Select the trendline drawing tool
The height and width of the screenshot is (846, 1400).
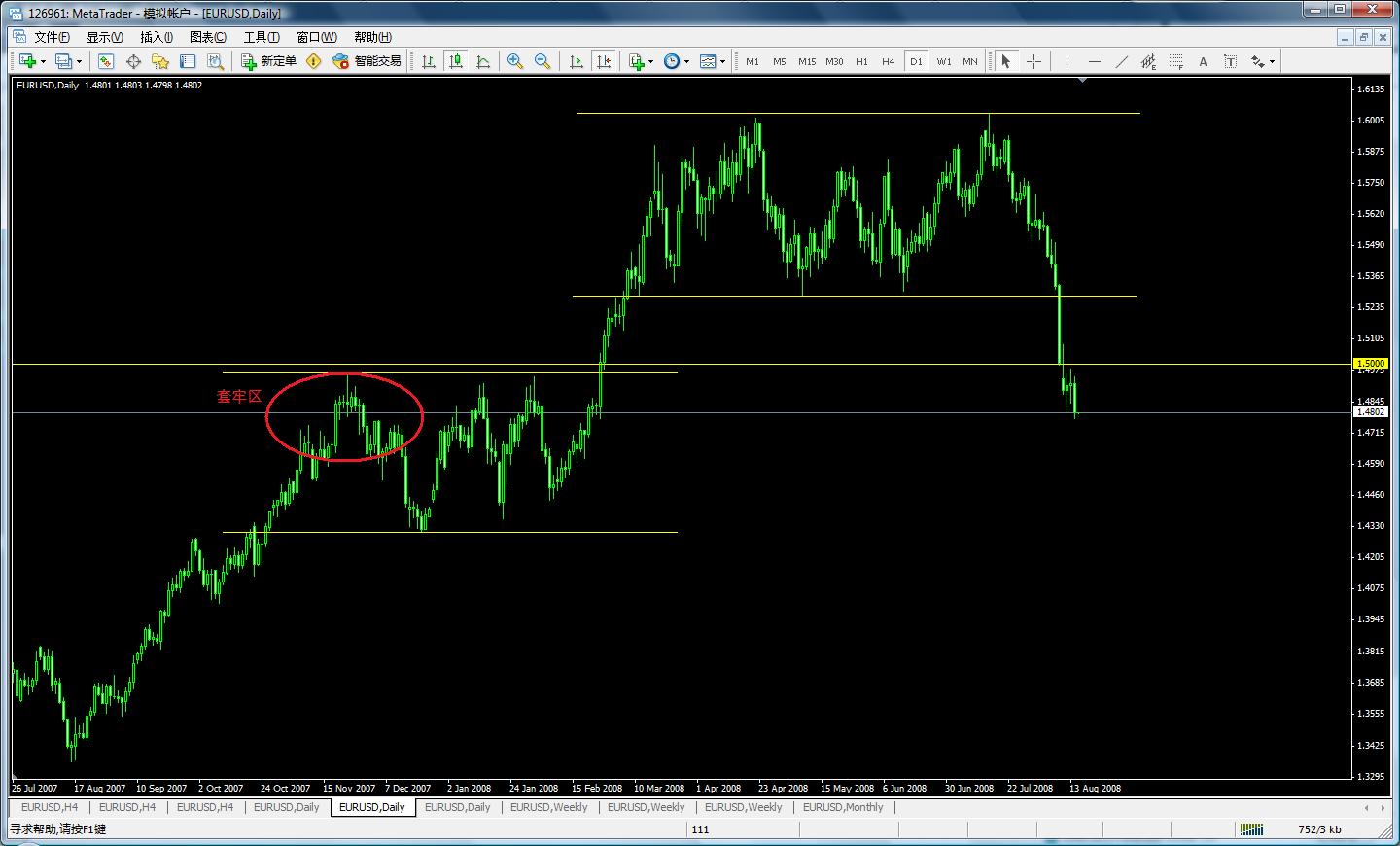(x=1121, y=61)
